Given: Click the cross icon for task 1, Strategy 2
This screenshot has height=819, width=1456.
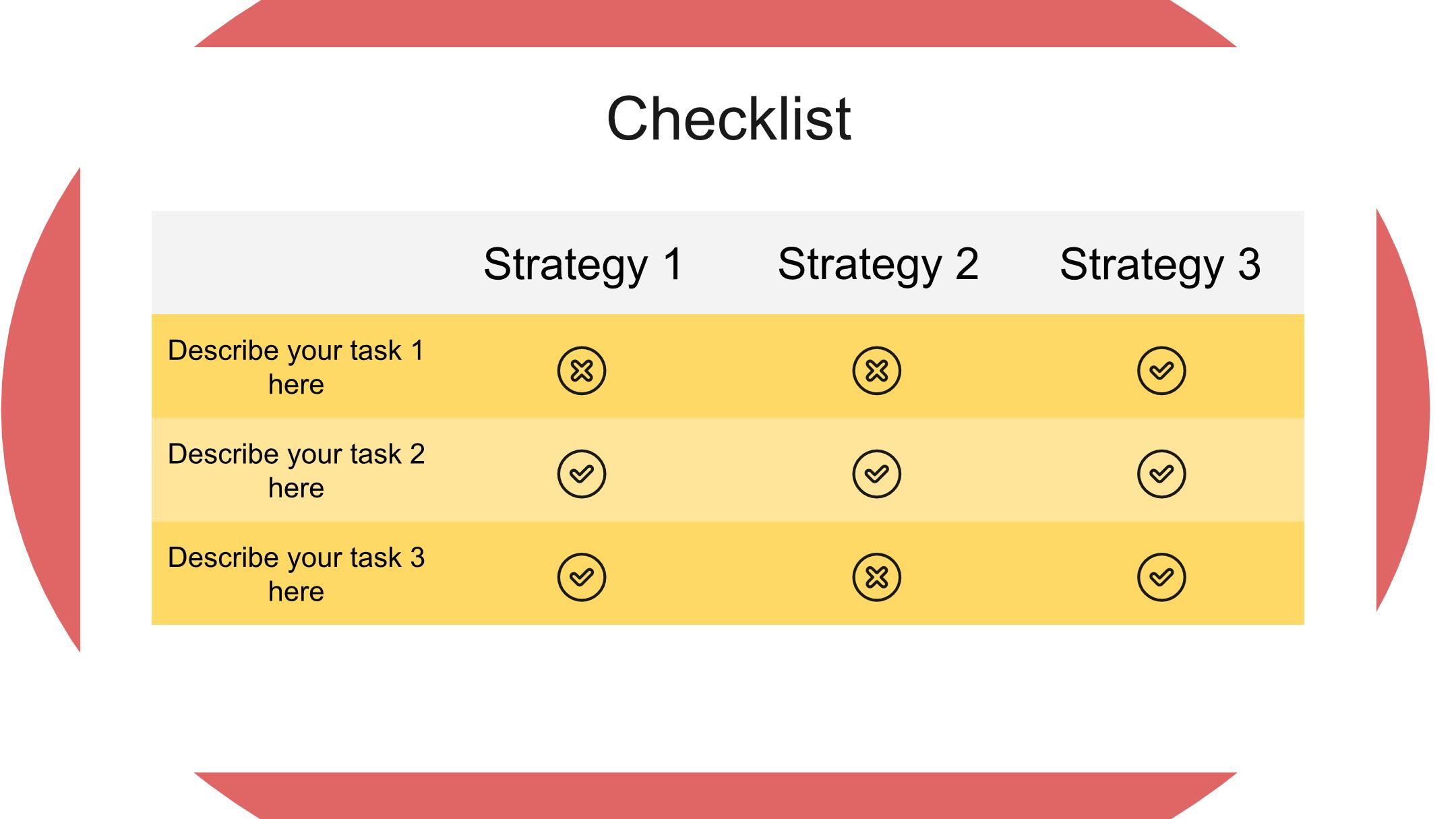Looking at the screenshot, I should click(x=876, y=371).
